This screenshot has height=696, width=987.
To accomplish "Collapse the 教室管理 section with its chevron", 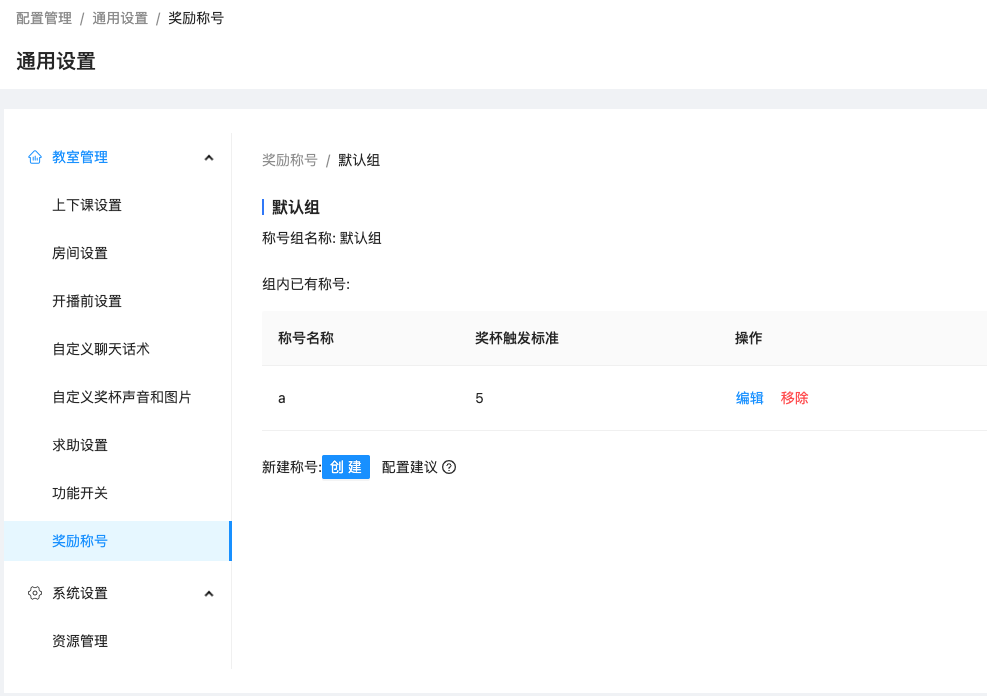I will [208, 157].
